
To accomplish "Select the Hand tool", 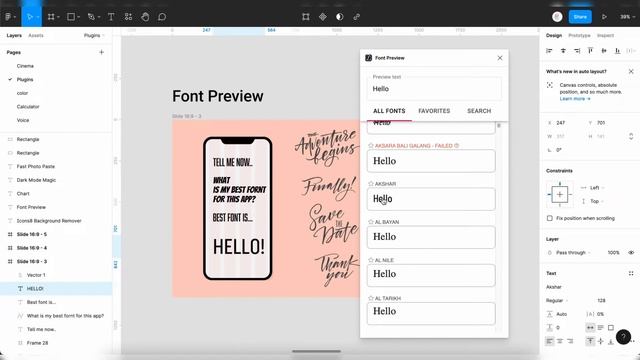I will 145,17.
